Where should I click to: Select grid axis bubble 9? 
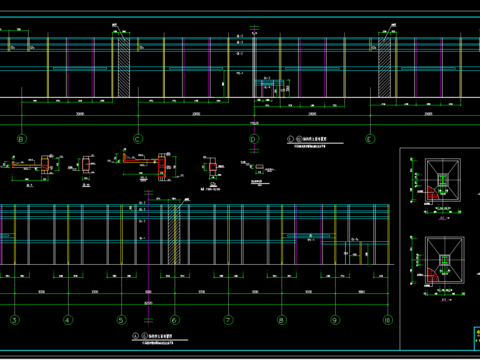(335, 320)
